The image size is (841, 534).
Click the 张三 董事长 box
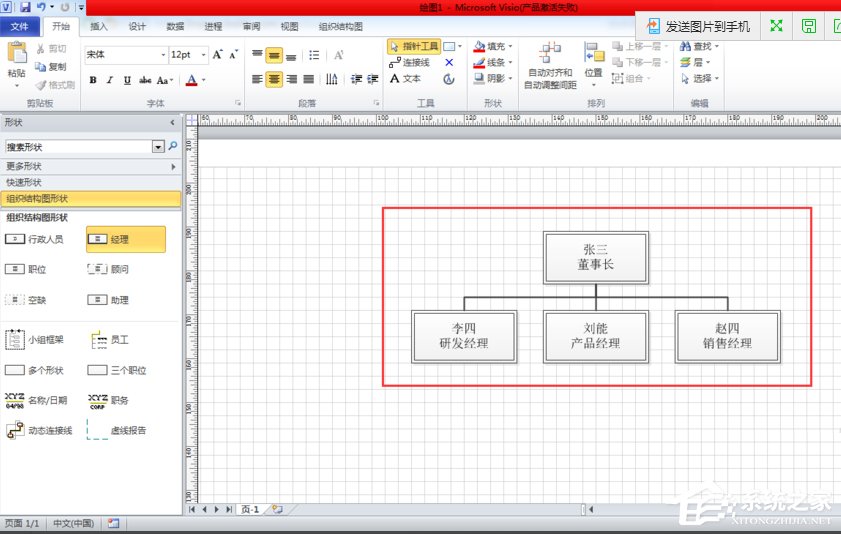(596, 257)
